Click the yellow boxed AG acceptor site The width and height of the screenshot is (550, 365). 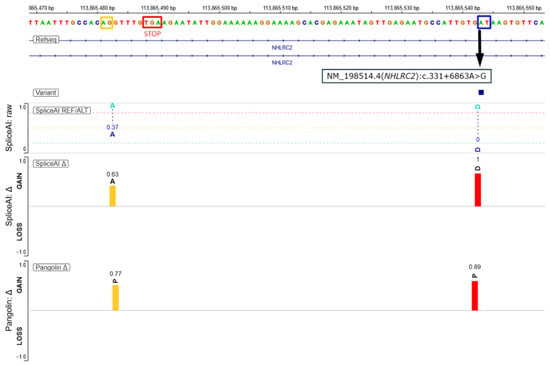(x=107, y=22)
